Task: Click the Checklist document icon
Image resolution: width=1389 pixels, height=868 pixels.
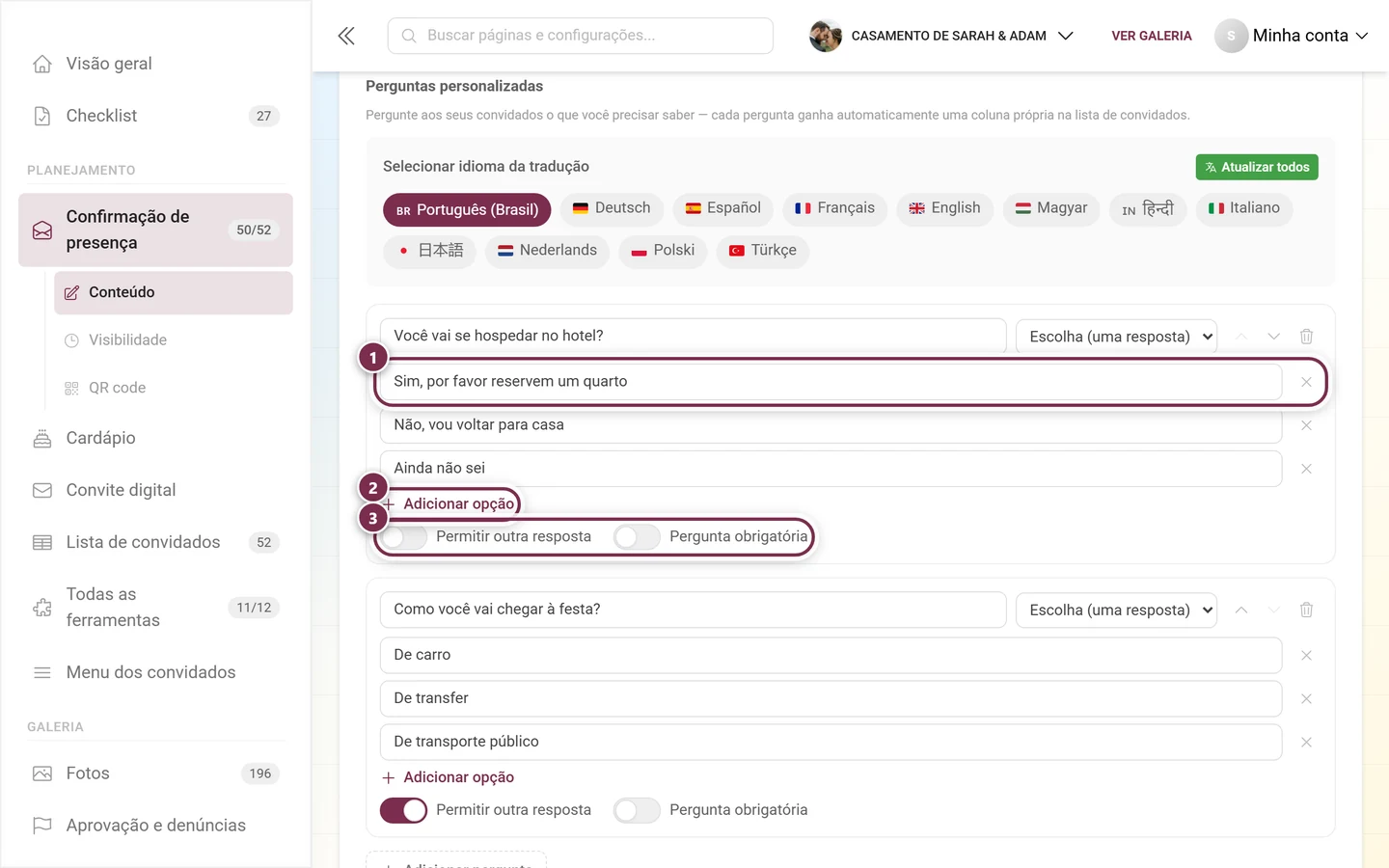Action: [x=42, y=116]
